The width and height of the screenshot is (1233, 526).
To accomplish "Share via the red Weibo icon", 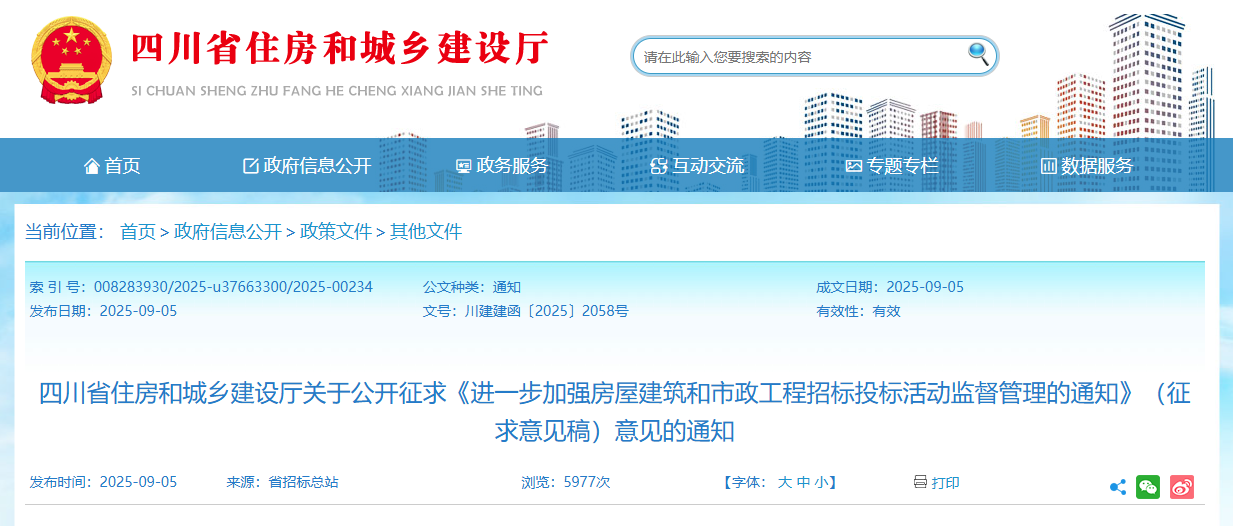I will [x=1182, y=487].
